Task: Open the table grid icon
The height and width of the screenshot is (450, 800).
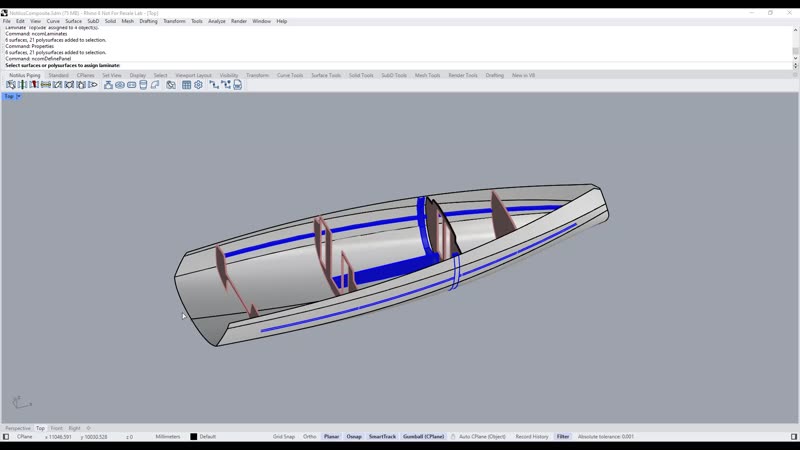Action: 187,85
